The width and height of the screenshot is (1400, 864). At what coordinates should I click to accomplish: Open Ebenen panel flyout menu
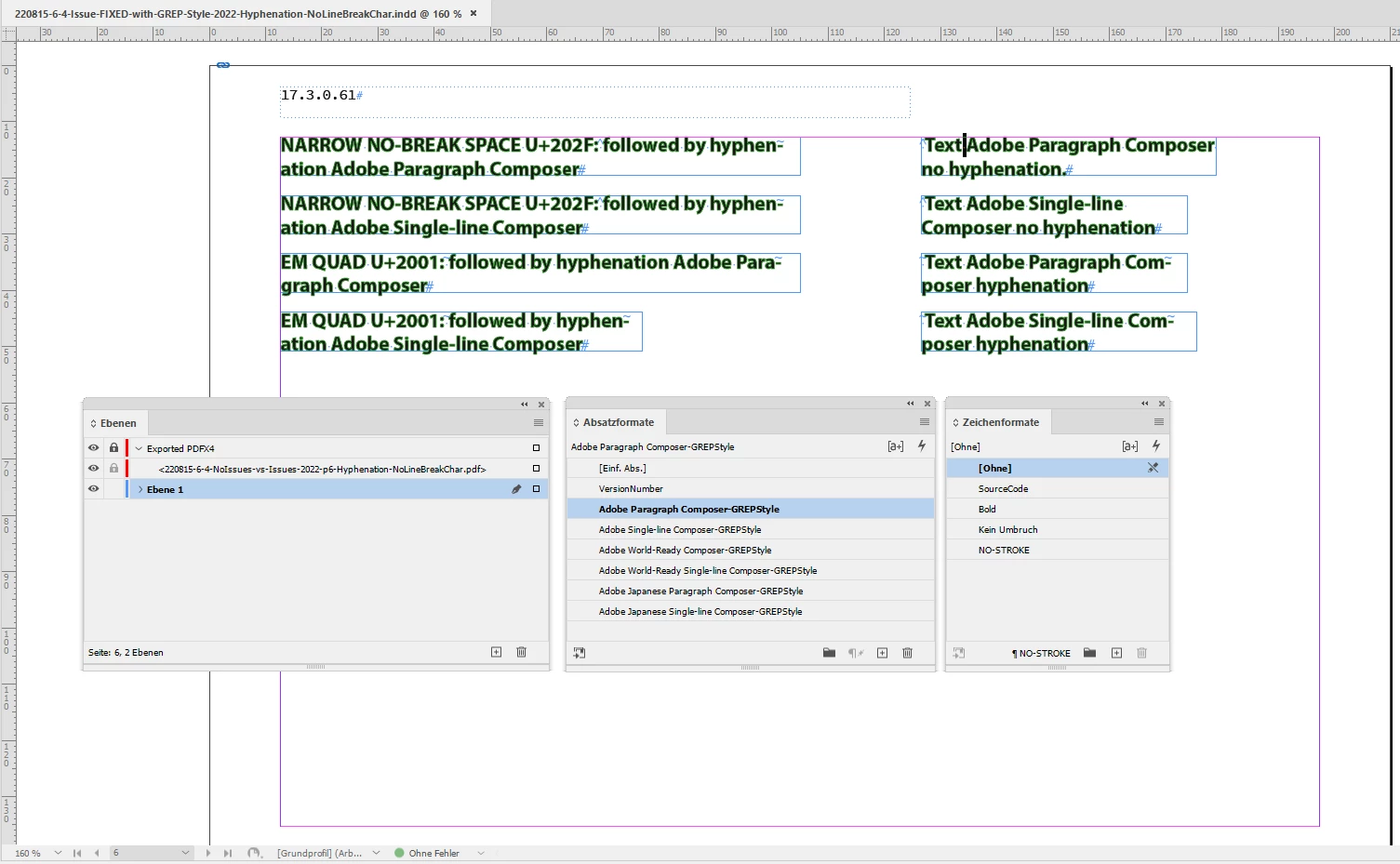click(x=538, y=423)
